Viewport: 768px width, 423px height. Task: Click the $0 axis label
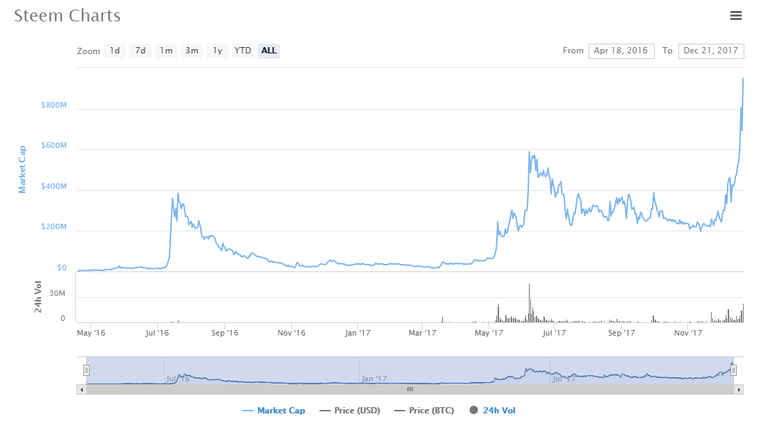coord(62,268)
